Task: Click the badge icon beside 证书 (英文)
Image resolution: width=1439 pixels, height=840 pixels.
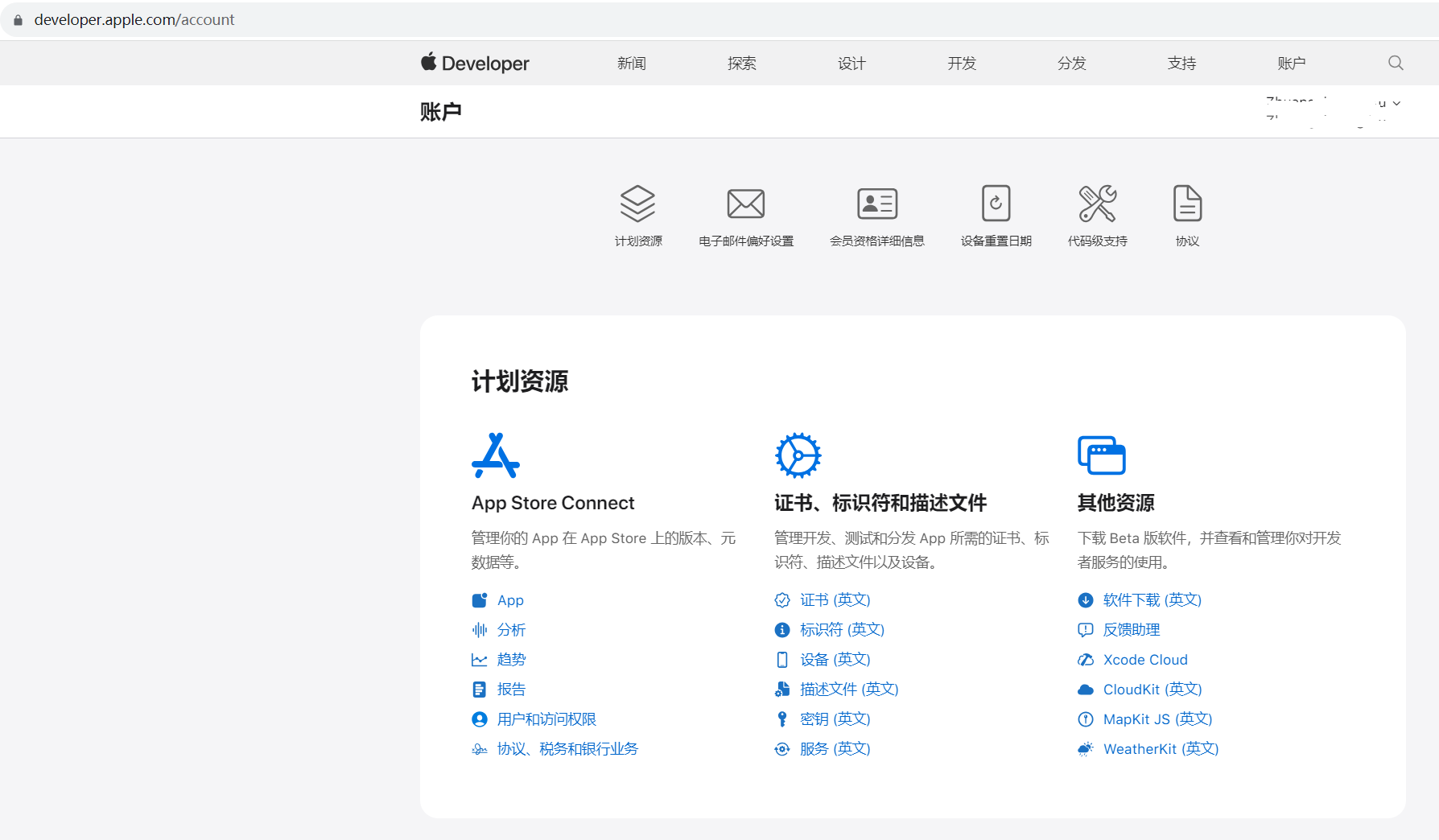Action: pos(782,600)
